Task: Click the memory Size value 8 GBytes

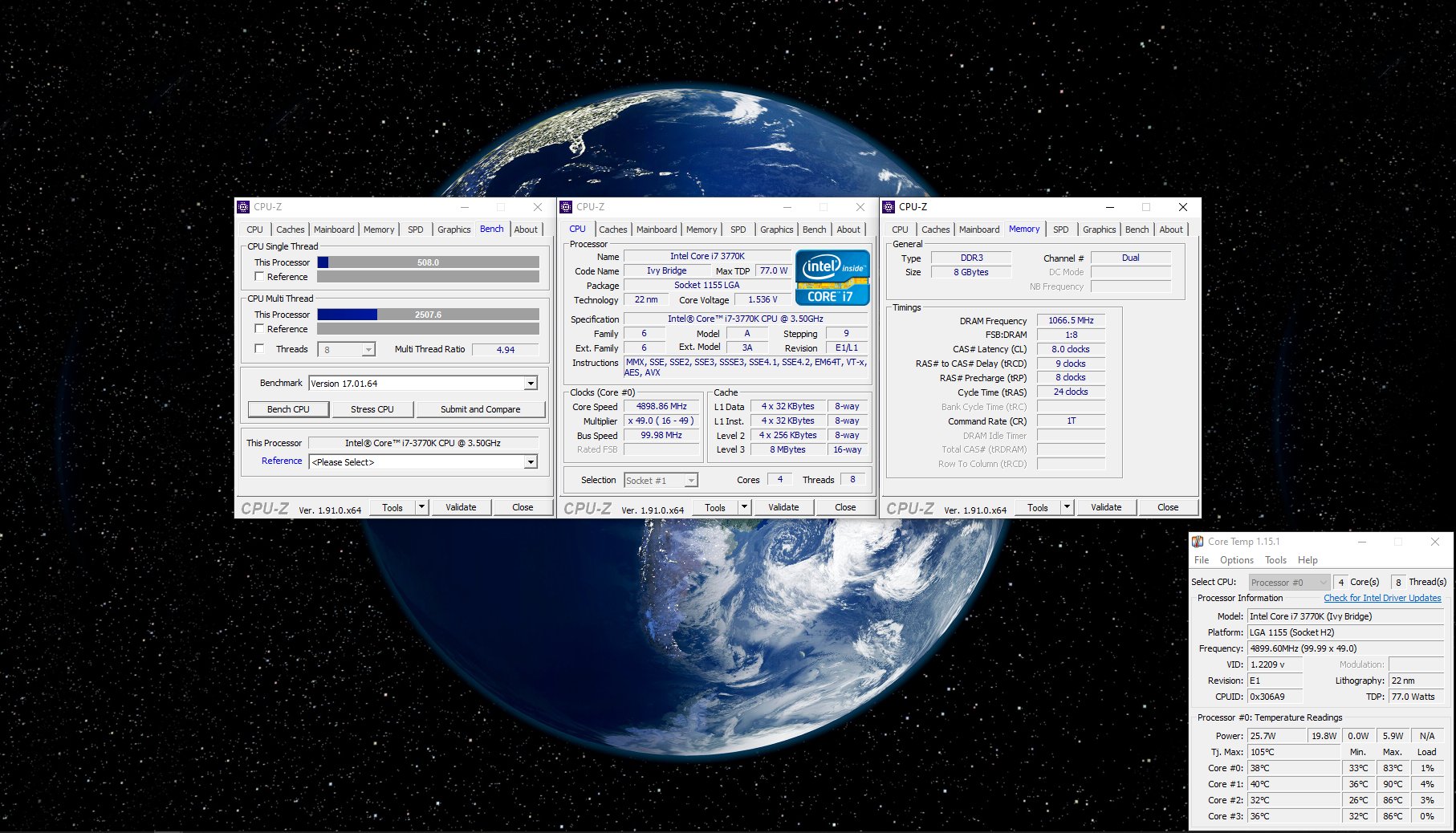Action: 971,272
